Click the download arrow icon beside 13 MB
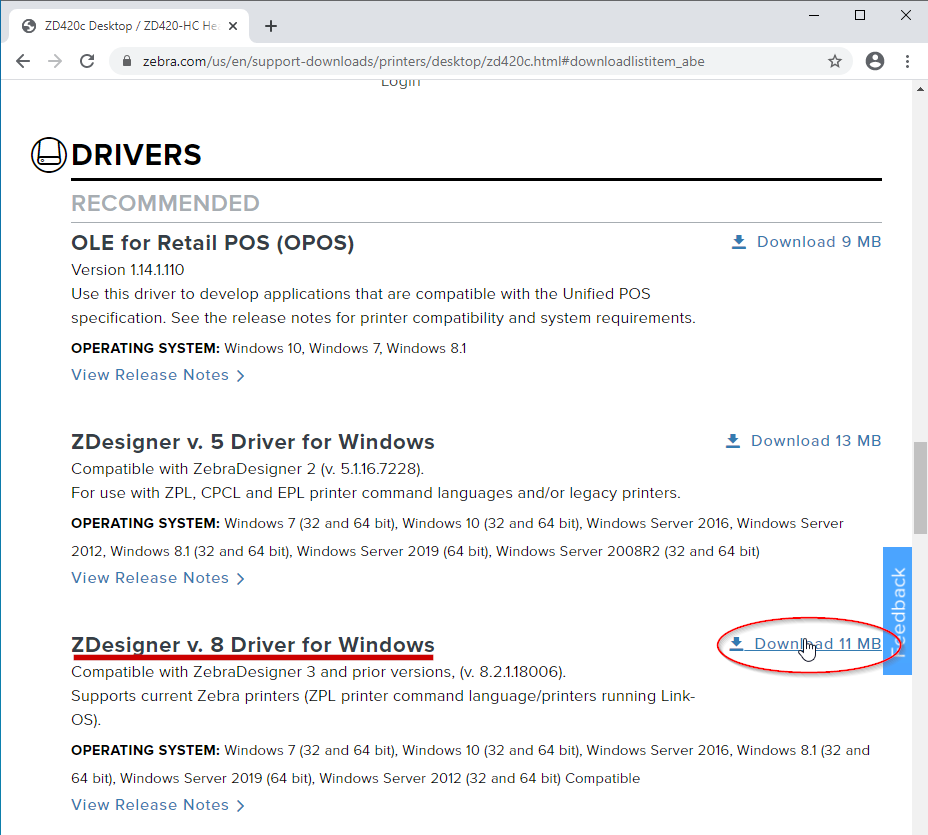The height and width of the screenshot is (835, 928). pyautogui.click(x=733, y=441)
